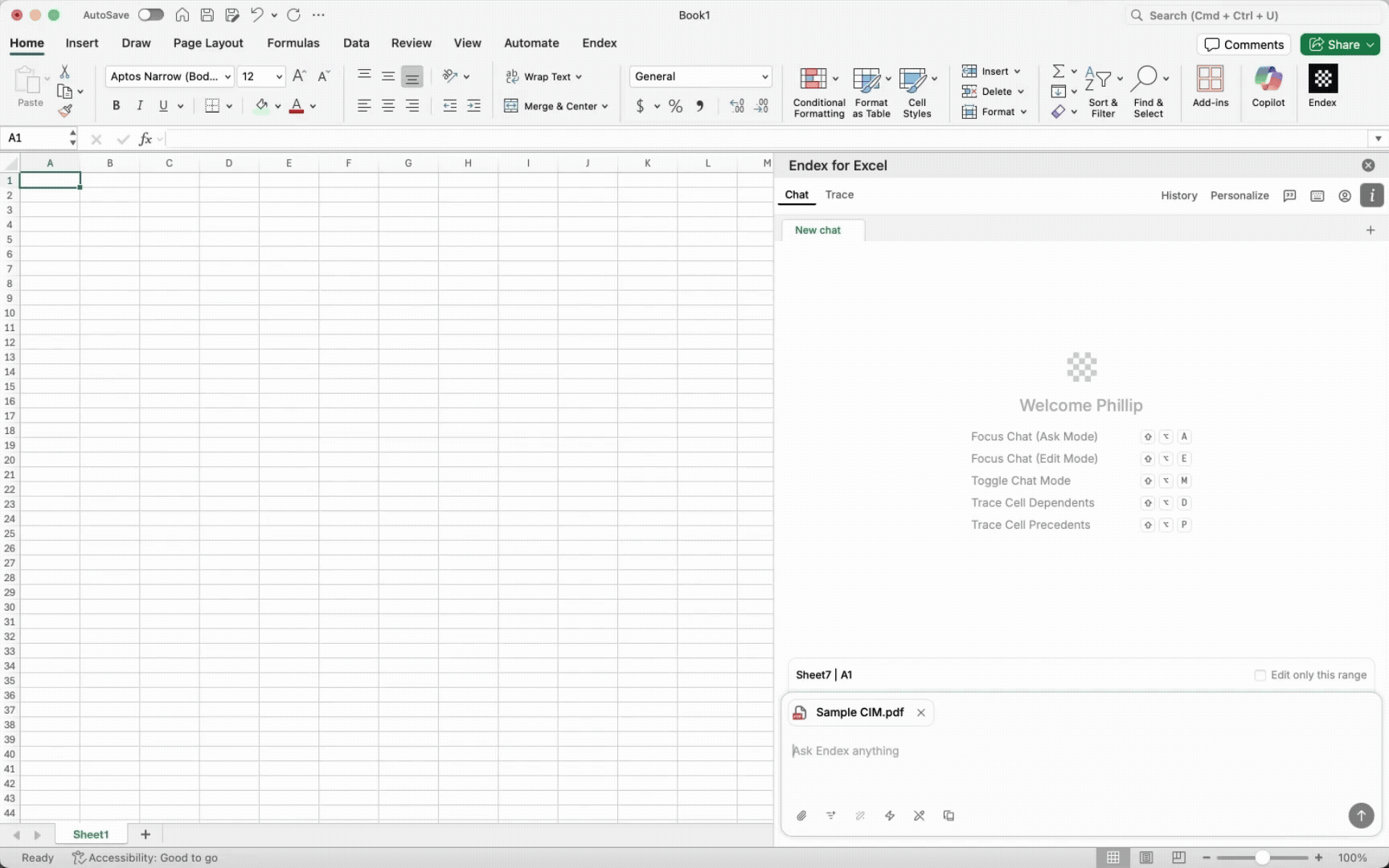
Task: Switch to Page Break Preview in status bar
Action: [x=1178, y=858]
